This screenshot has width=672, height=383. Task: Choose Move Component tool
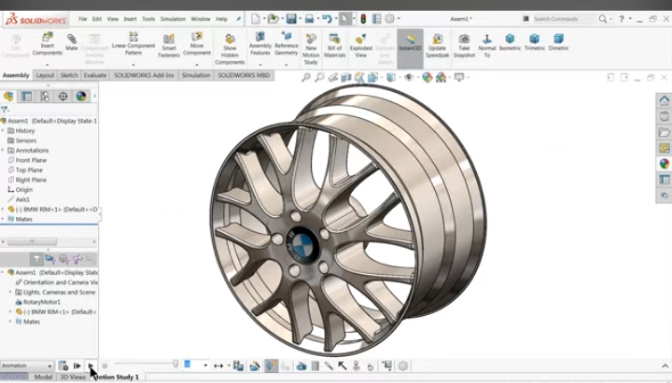pos(197,44)
